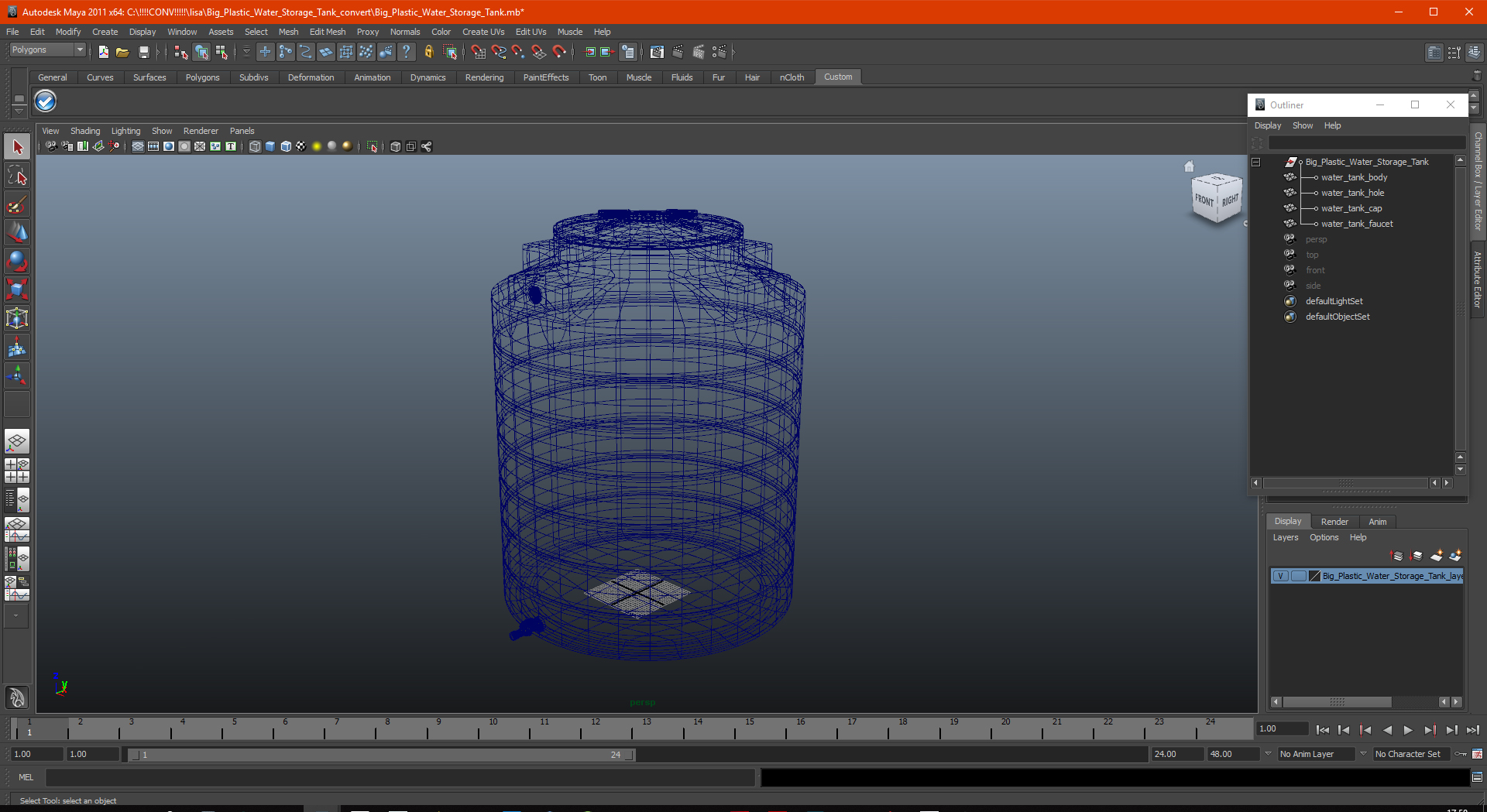Pick the Paint Selection tool
This screenshot has height=812, width=1487.
point(17,204)
